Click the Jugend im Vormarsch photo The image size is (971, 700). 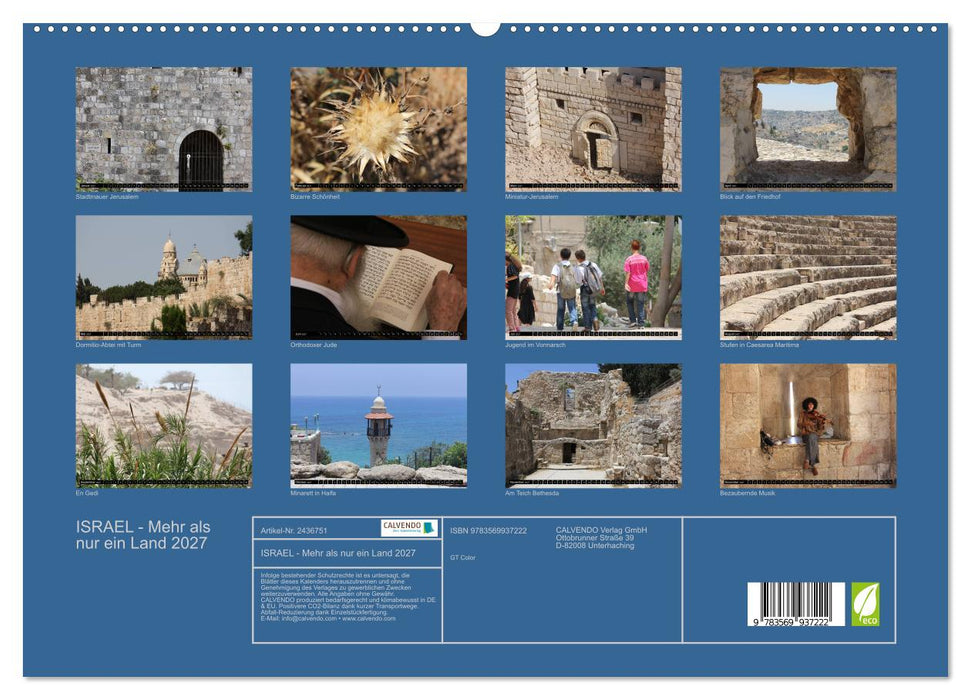pyautogui.click(x=593, y=277)
